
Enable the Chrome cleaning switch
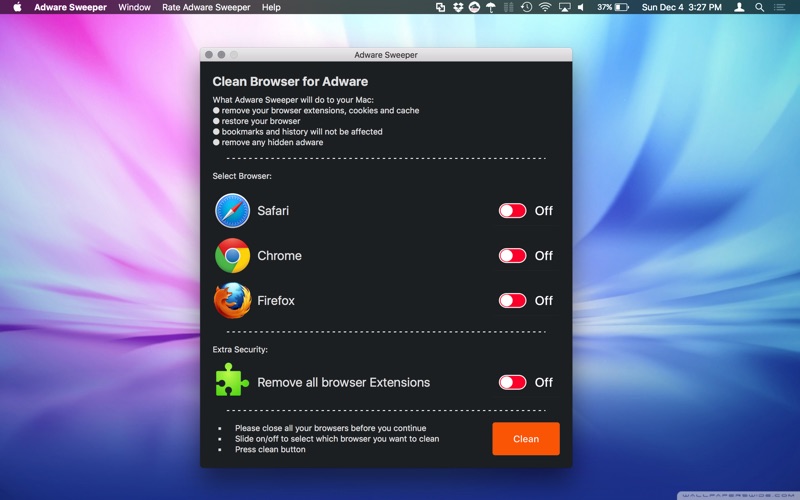click(x=512, y=255)
